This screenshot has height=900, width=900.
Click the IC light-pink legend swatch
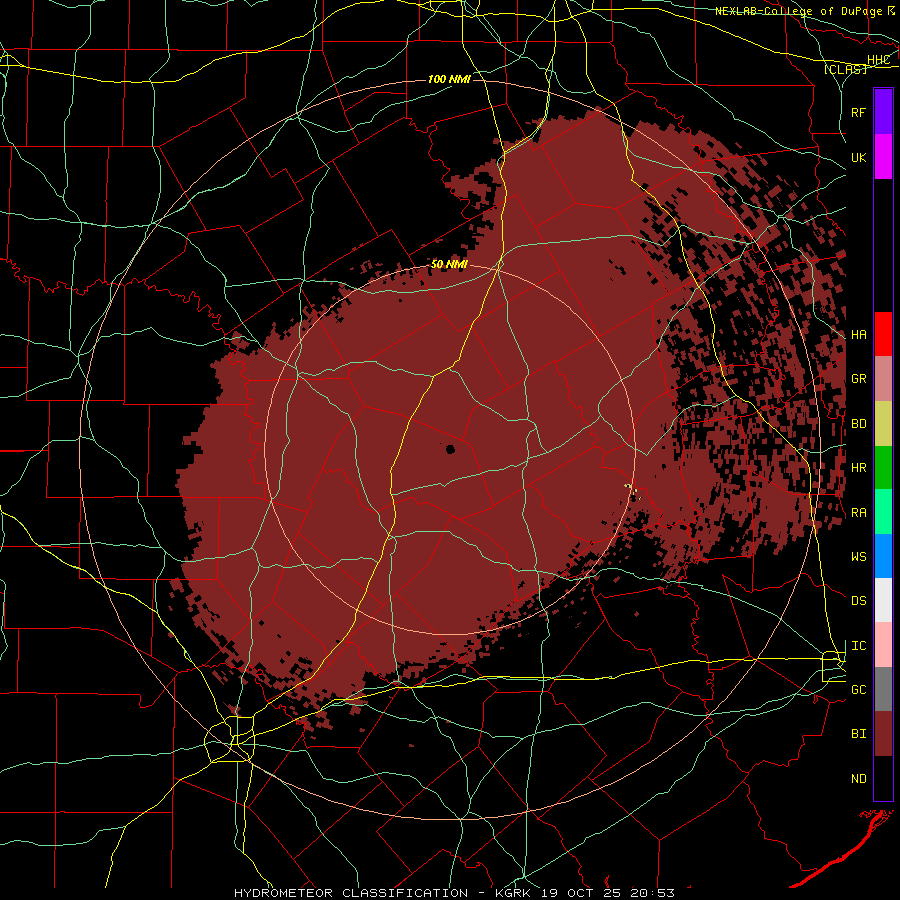(x=883, y=645)
